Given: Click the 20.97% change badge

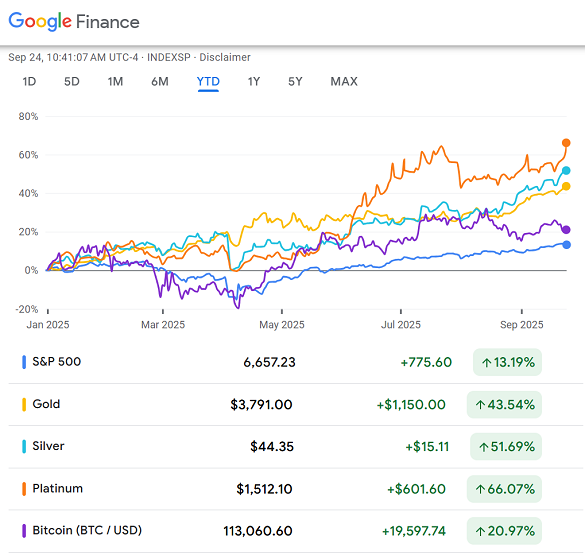Looking at the screenshot, I should point(504,531).
